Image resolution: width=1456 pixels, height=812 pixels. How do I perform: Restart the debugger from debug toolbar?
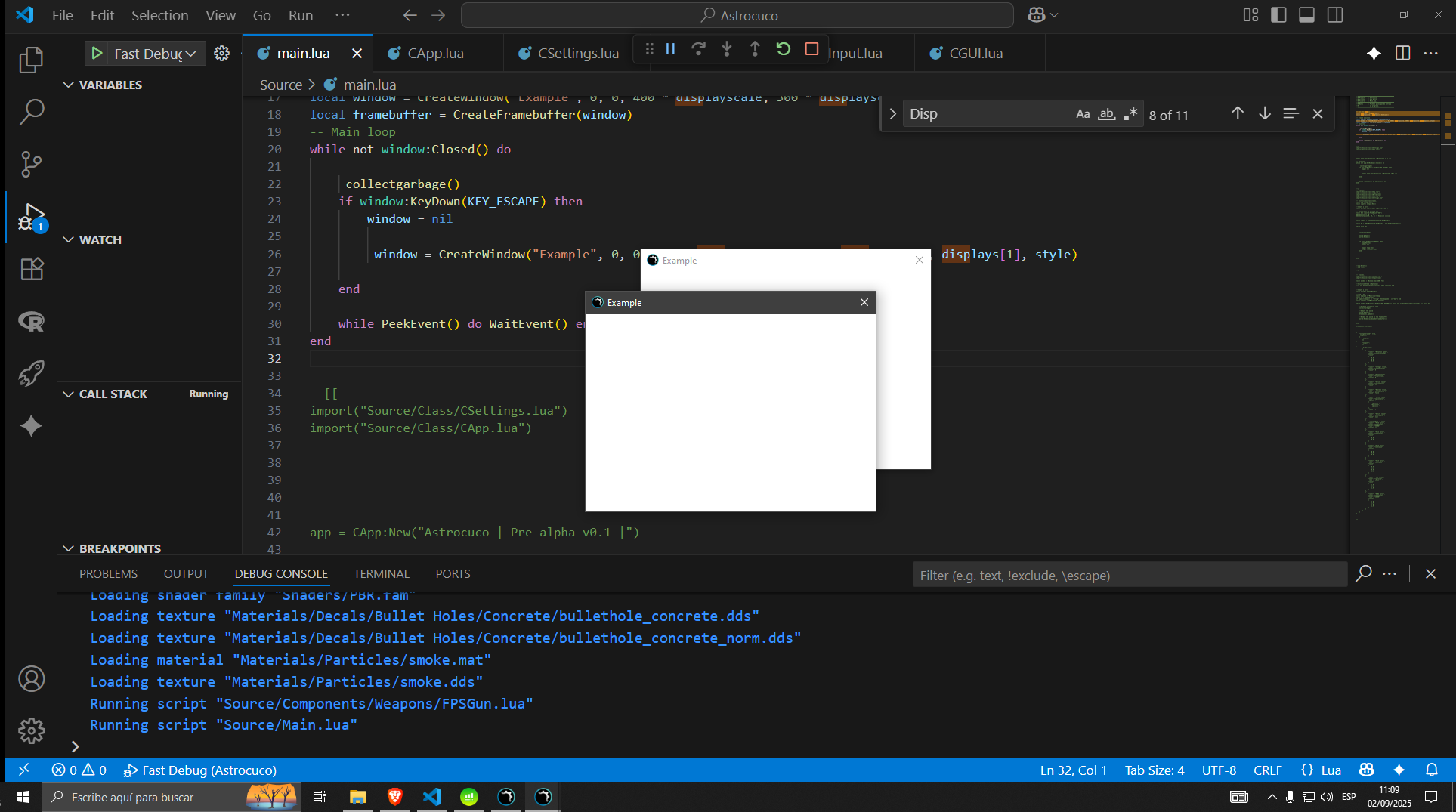point(783,49)
